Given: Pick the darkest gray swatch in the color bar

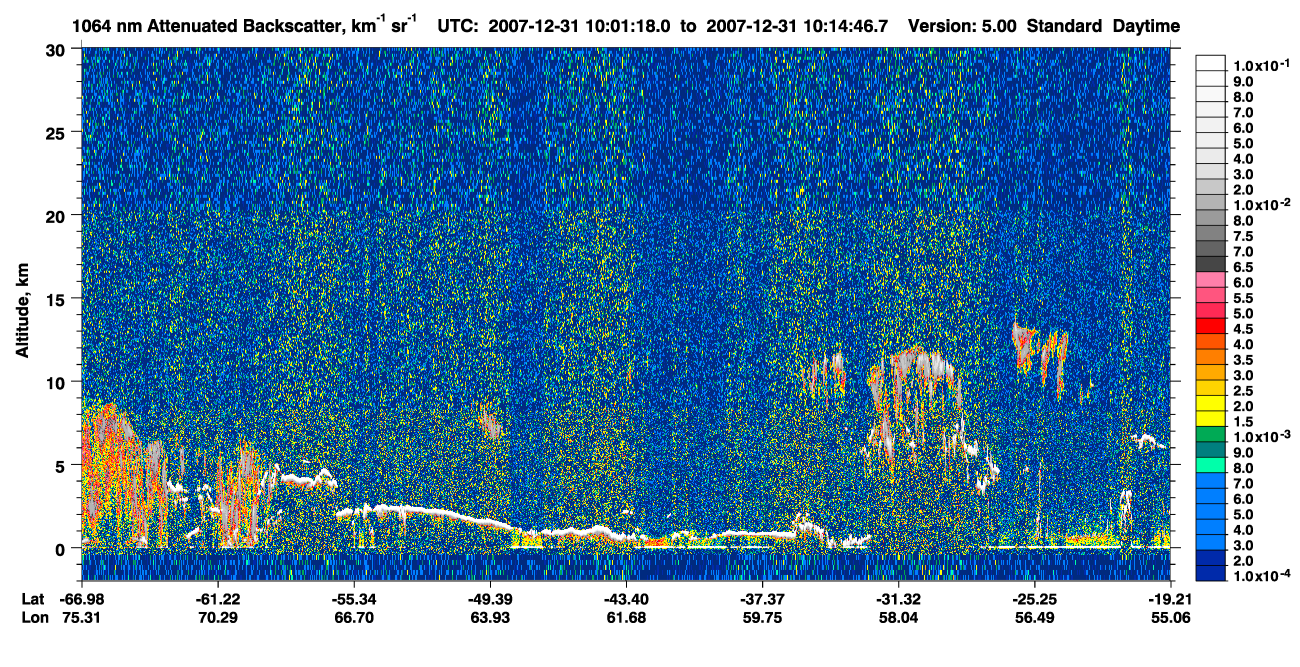Looking at the screenshot, I should click(x=1210, y=264).
